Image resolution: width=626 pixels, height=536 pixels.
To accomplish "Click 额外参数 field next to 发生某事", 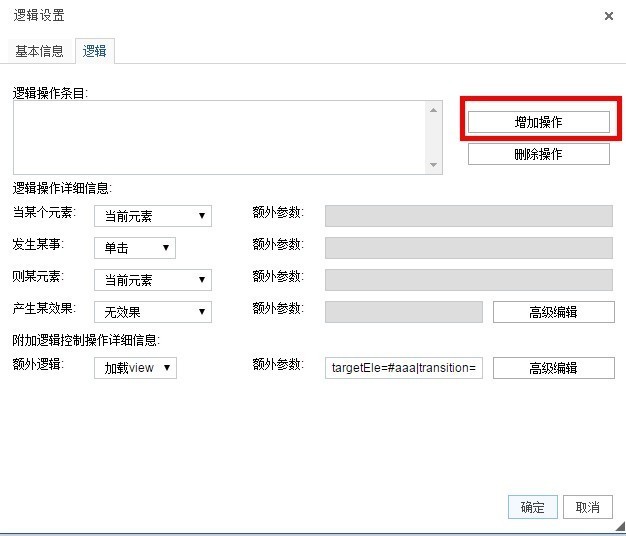I will pyautogui.click(x=469, y=248).
